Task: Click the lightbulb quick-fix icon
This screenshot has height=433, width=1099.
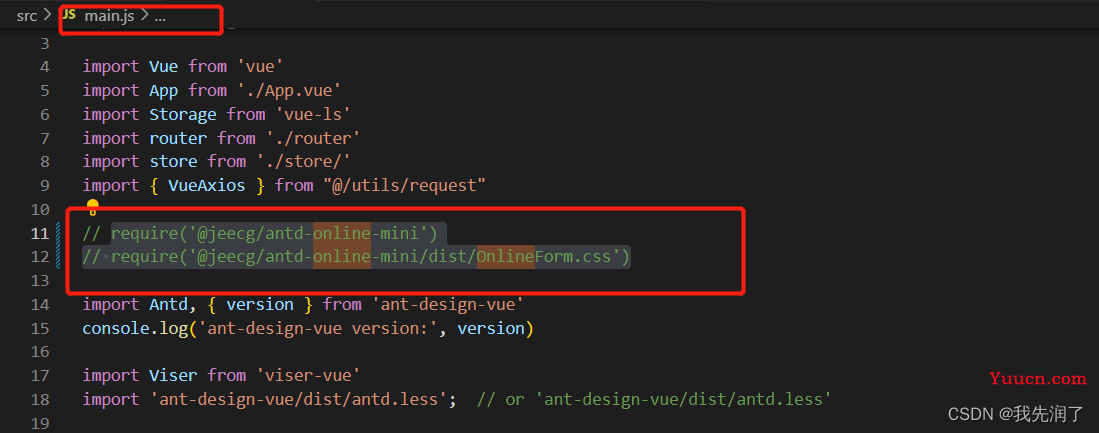Action: point(93,207)
